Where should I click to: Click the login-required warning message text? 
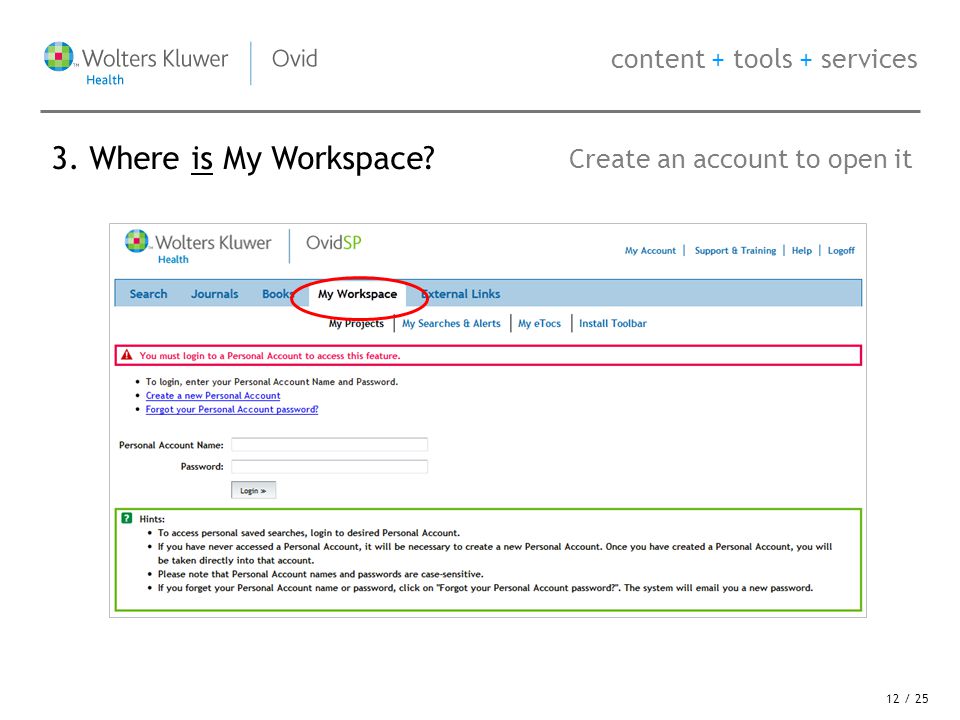(x=270, y=356)
